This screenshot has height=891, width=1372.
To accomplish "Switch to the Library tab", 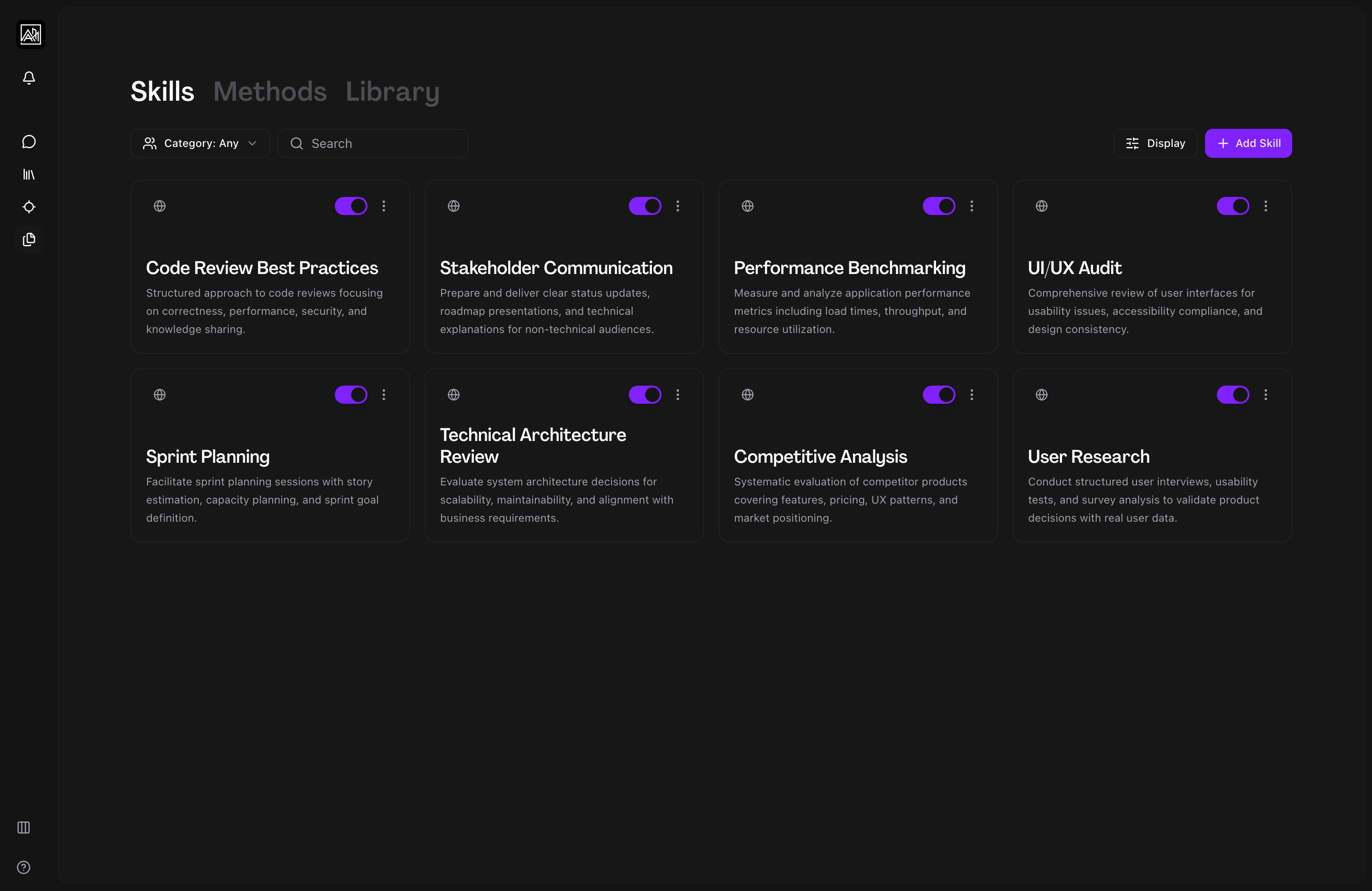I will tap(392, 92).
